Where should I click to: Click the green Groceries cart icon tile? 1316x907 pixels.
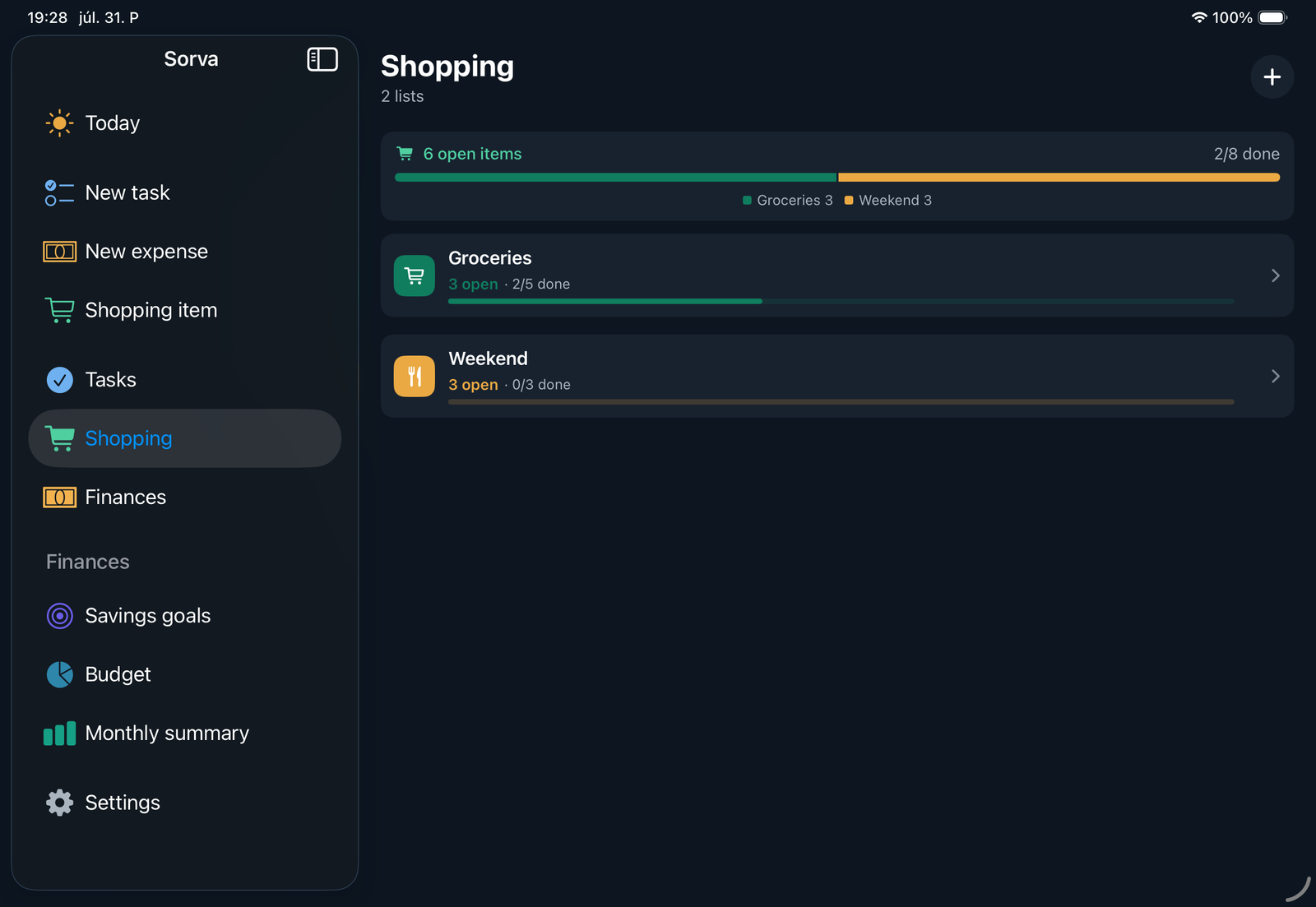click(415, 275)
